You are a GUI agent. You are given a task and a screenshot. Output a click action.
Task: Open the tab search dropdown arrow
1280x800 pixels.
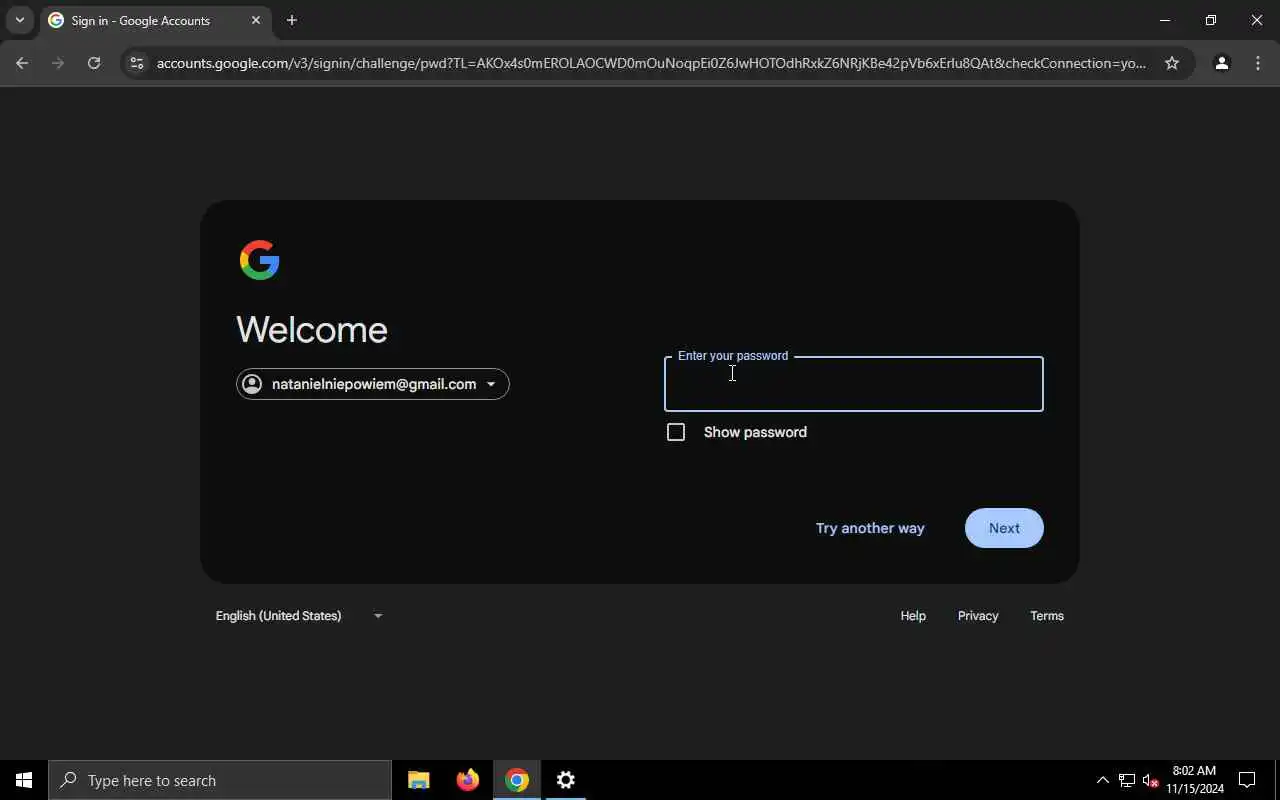click(19, 20)
